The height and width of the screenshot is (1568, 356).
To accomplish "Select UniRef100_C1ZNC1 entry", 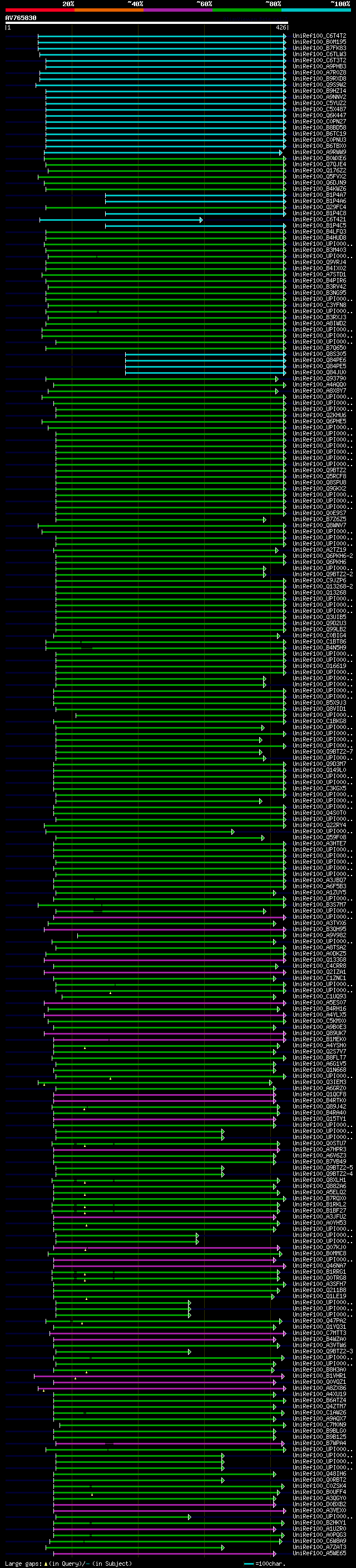I will (319, 977).
